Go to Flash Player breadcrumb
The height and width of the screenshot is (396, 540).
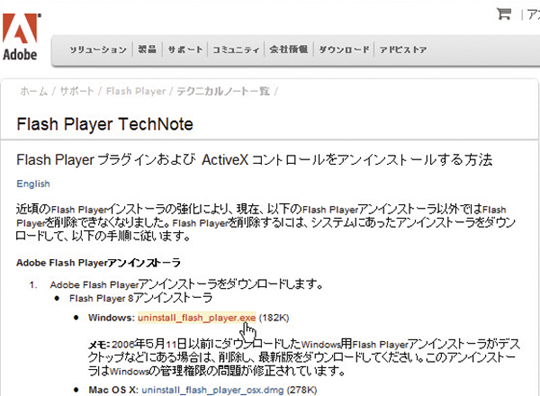(x=136, y=91)
